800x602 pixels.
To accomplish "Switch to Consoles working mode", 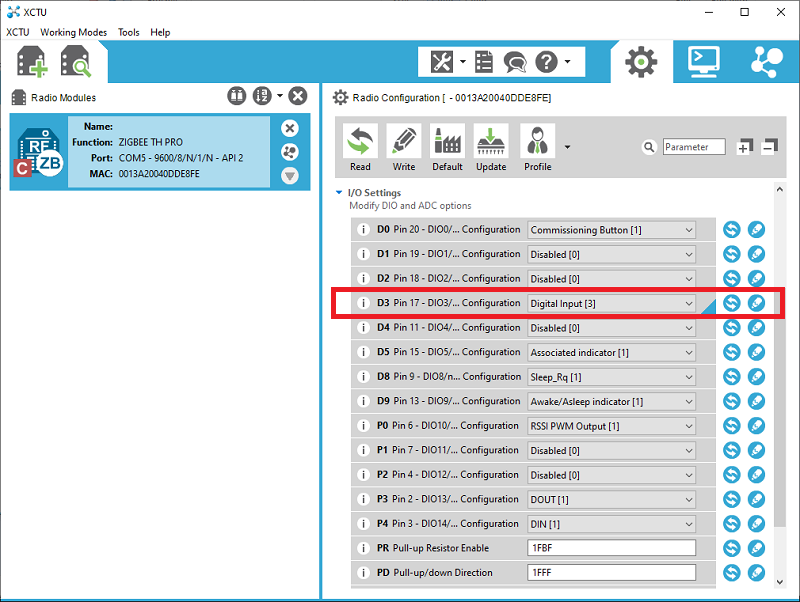I will (705, 61).
